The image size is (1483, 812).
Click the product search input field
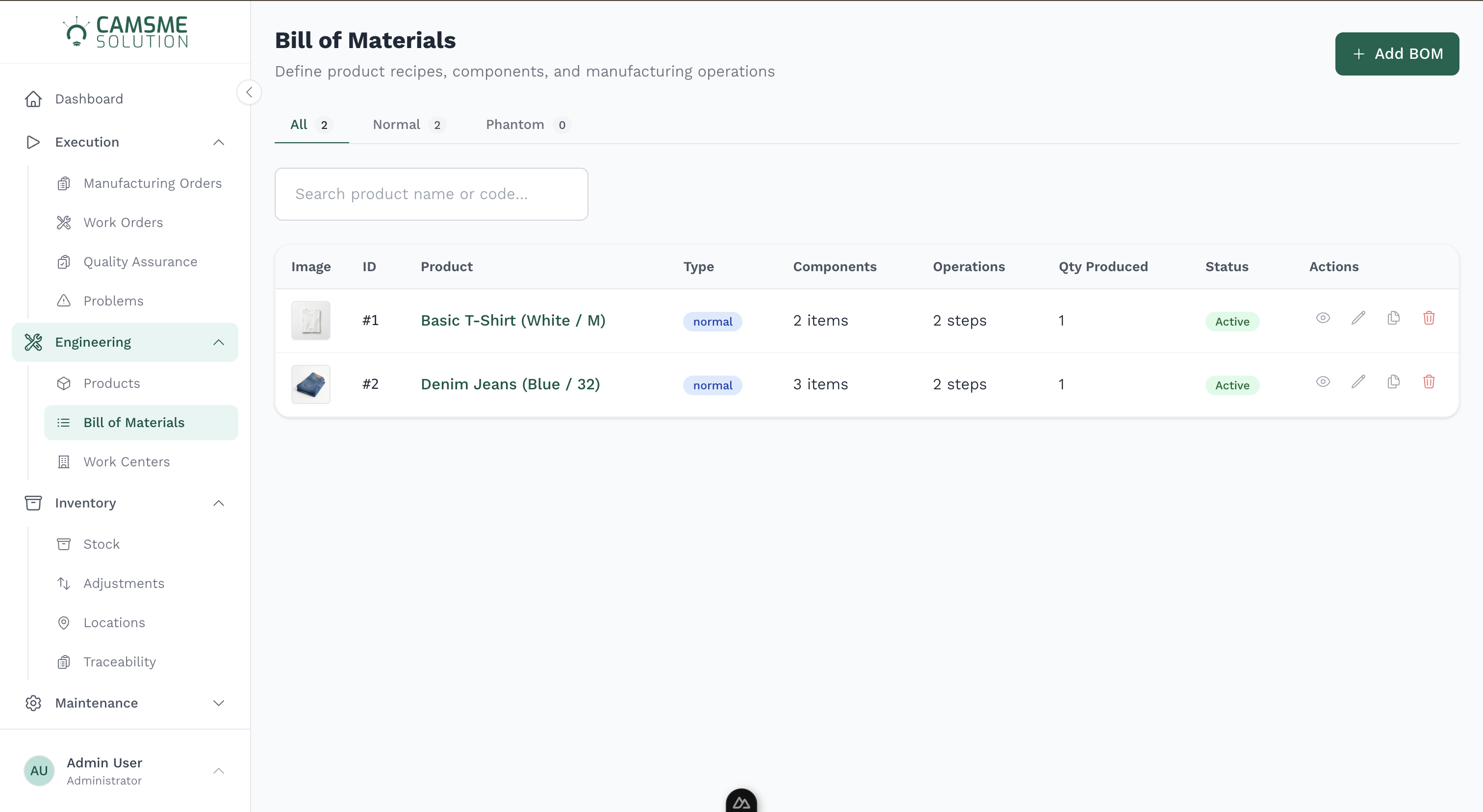[x=431, y=194]
